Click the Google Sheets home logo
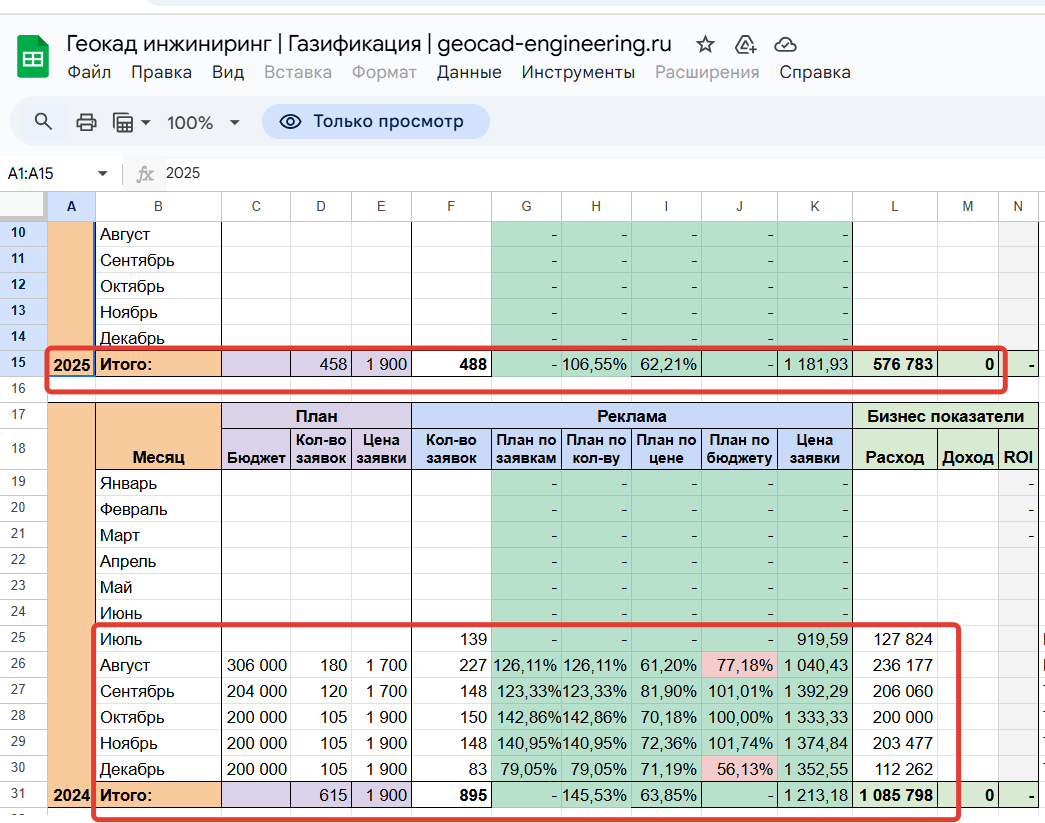This screenshot has width=1045, height=823. [33, 57]
